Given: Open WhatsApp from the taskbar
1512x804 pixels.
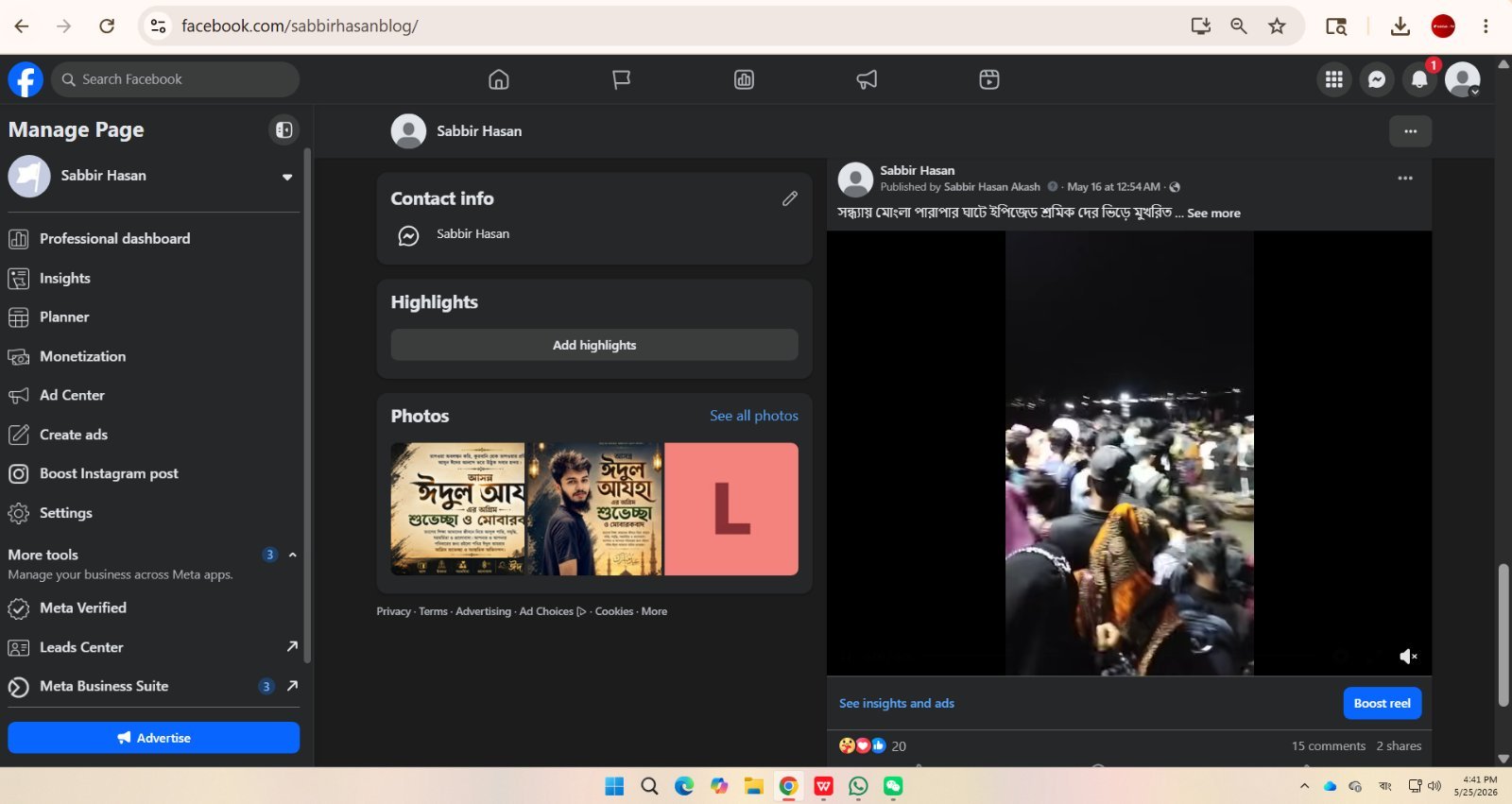Looking at the screenshot, I should click(858, 786).
